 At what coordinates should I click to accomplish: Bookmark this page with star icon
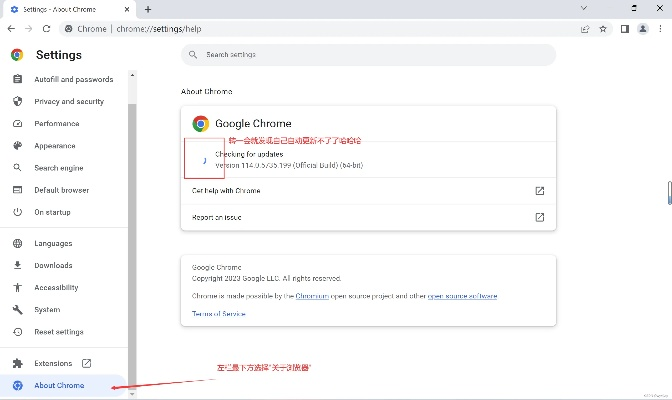603,29
